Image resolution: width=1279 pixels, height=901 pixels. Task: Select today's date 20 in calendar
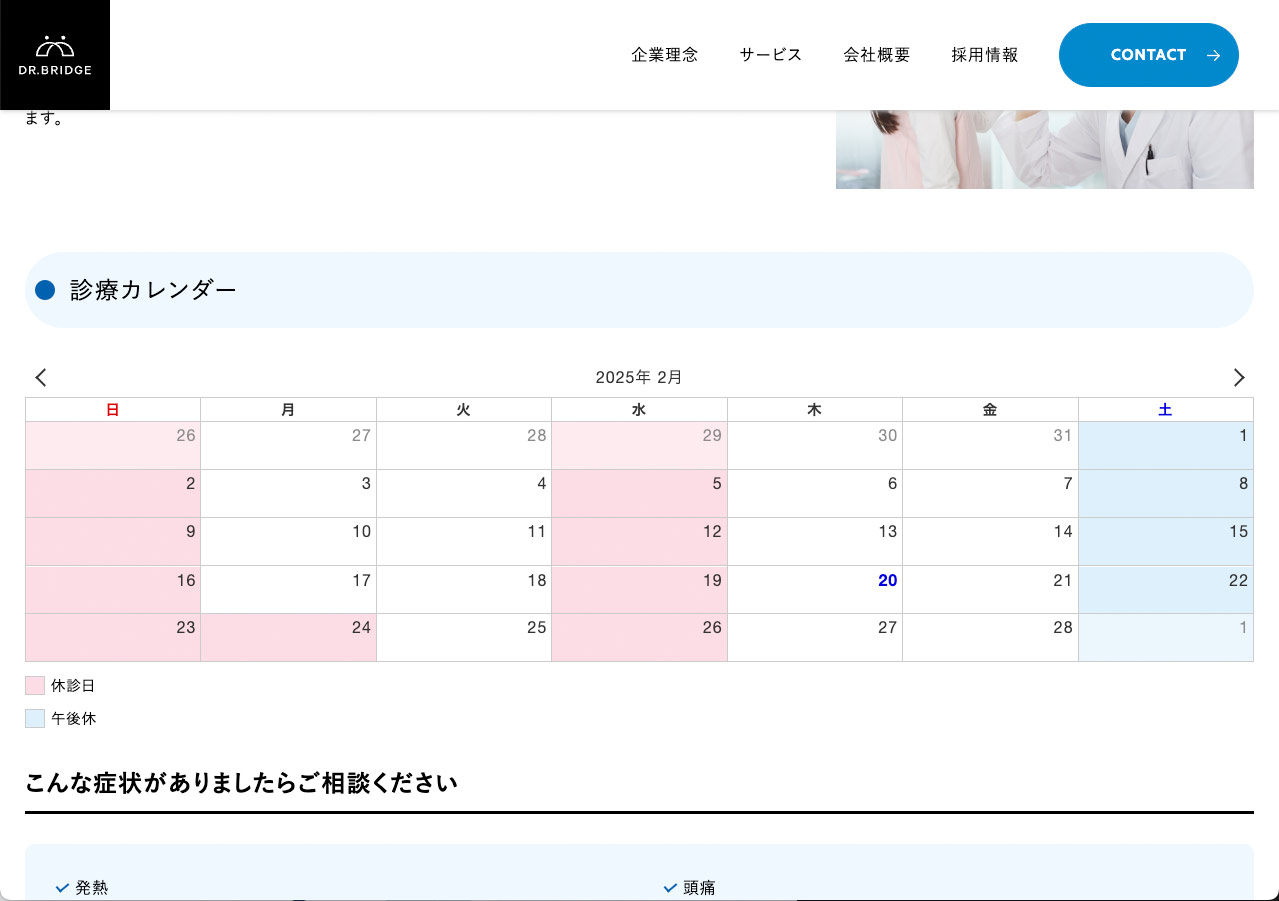pos(815,590)
